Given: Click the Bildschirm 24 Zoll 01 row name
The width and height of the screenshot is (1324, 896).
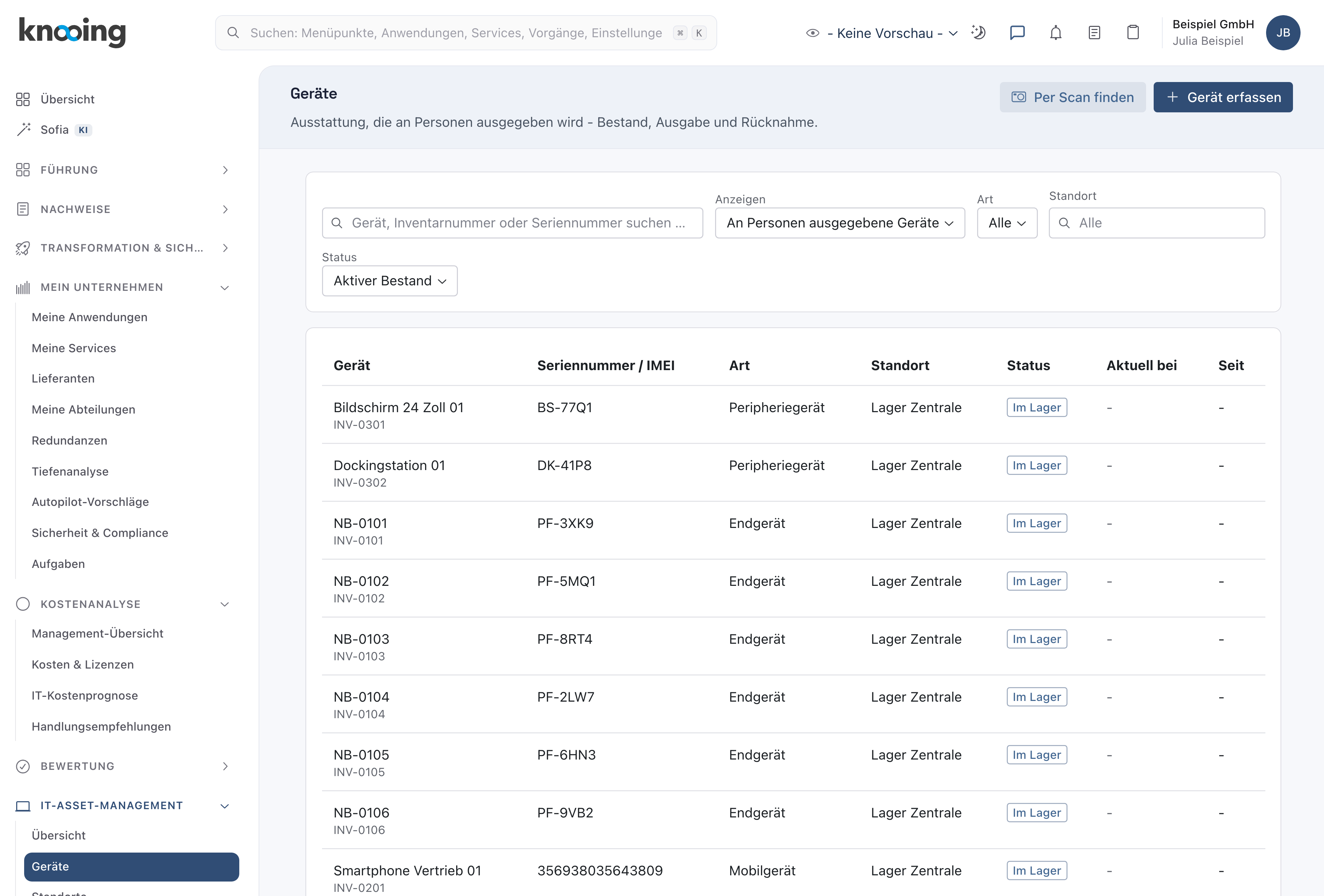Looking at the screenshot, I should coord(398,408).
